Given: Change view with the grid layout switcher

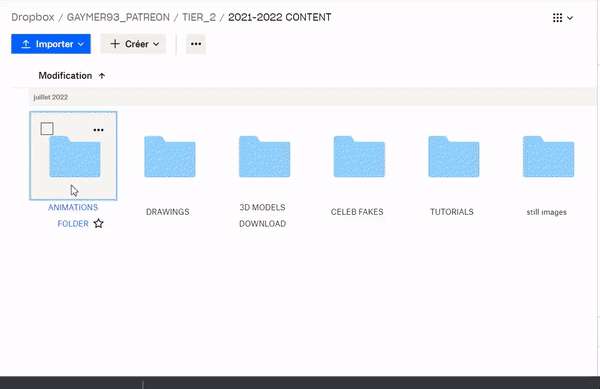Looking at the screenshot, I should [562, 18].
